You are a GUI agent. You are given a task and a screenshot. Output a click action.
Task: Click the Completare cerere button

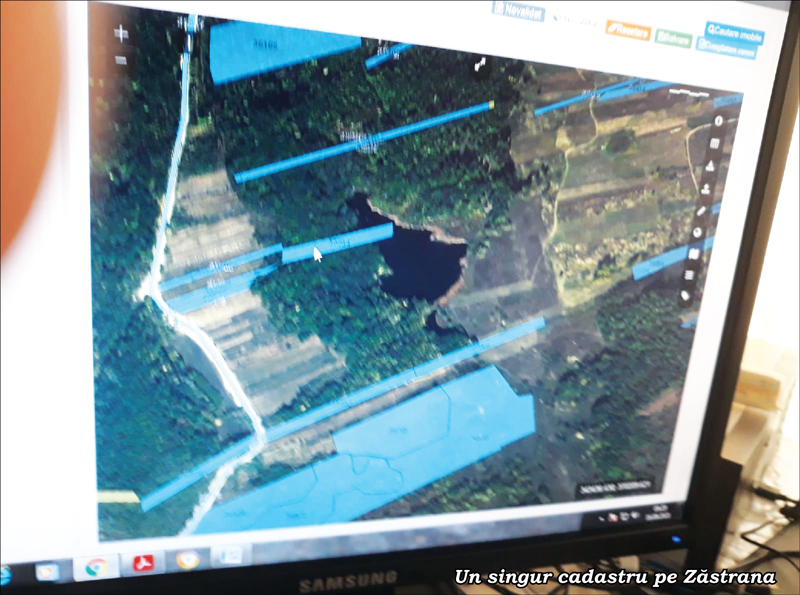click(x=732, y=50)
